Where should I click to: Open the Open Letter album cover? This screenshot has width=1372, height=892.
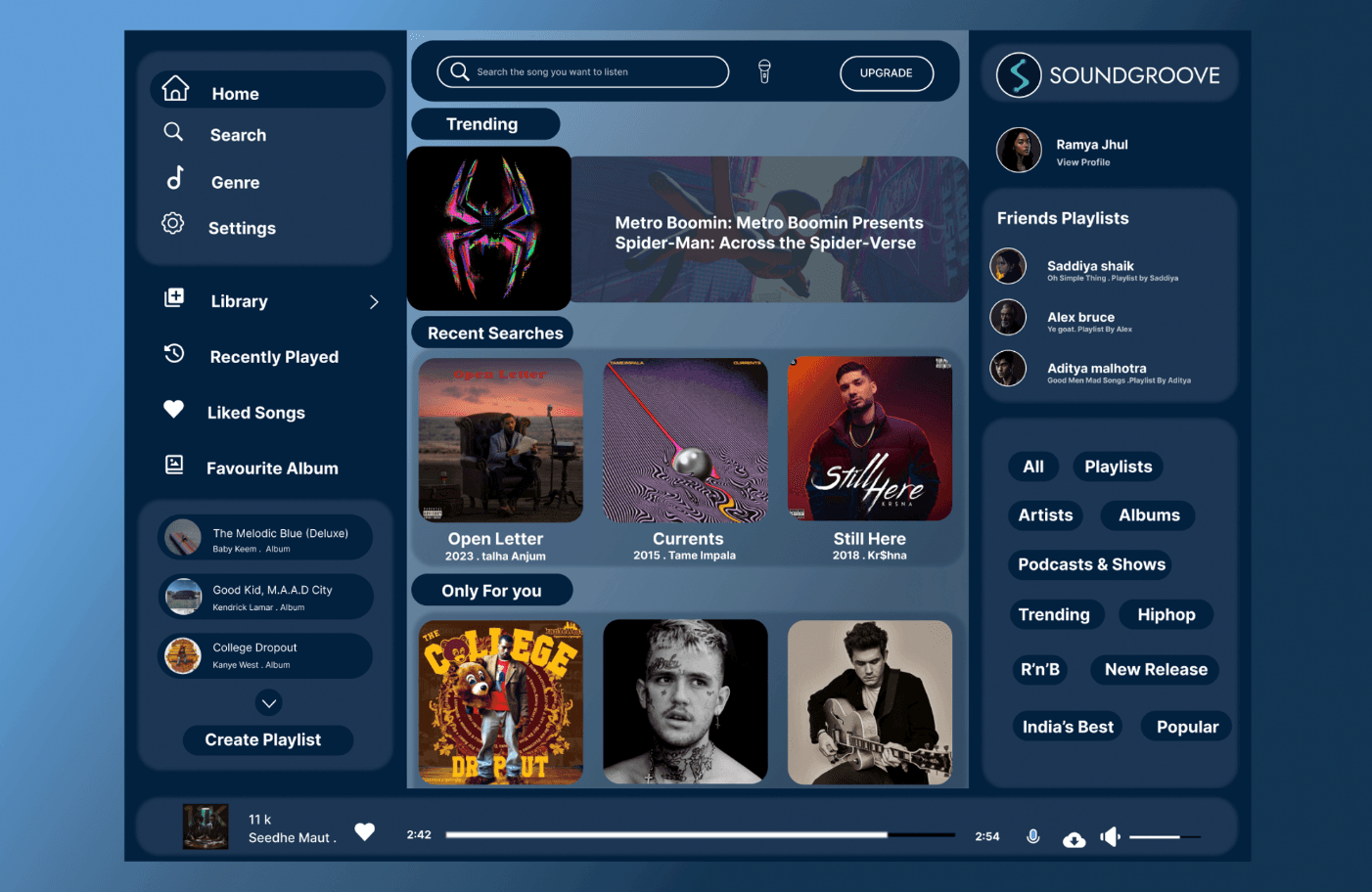click(500, 440)
